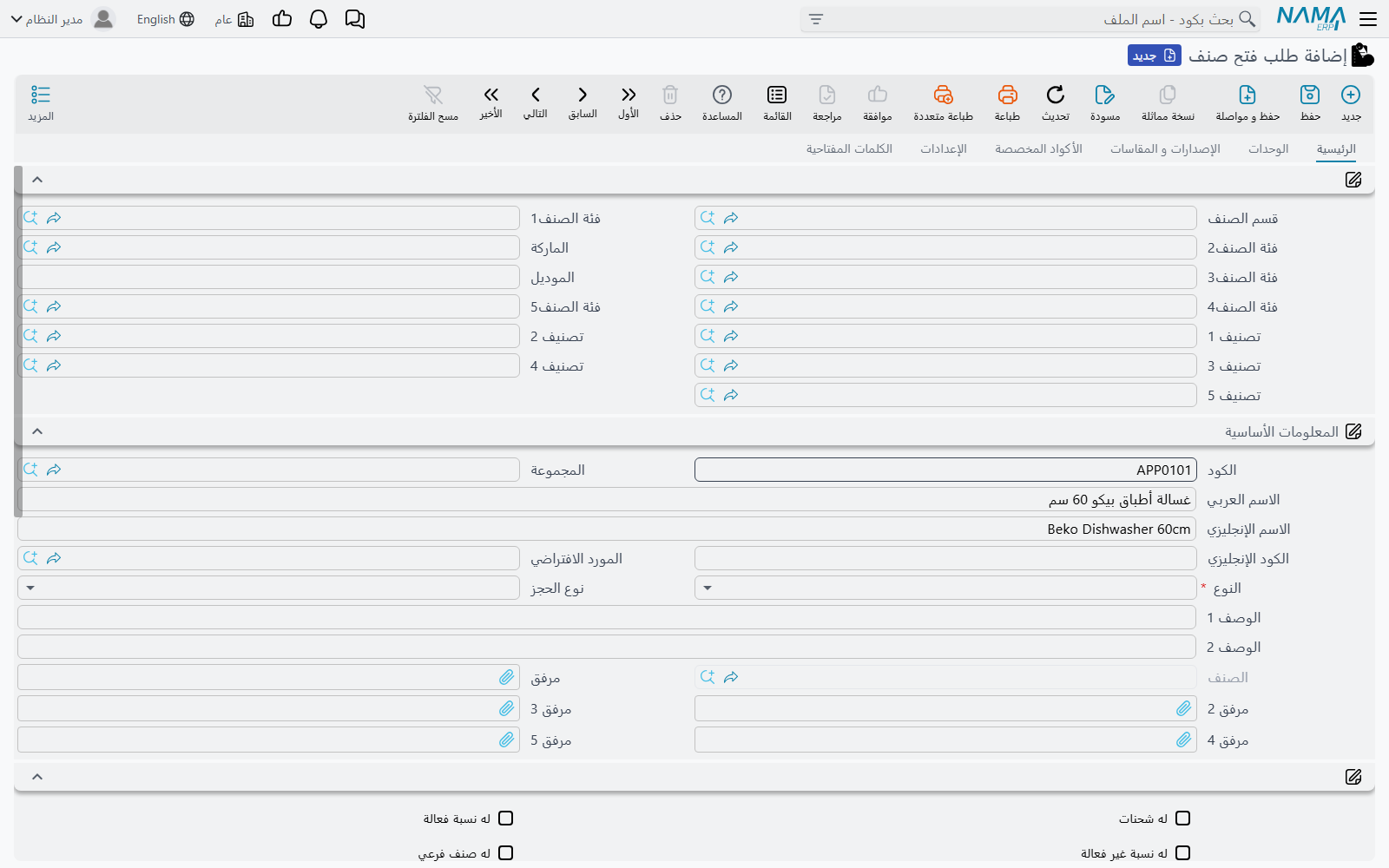Viewport: 1389px width, 868px height.
Task: Open الكلمات المفتاحية tab
Action: point(849,149)
